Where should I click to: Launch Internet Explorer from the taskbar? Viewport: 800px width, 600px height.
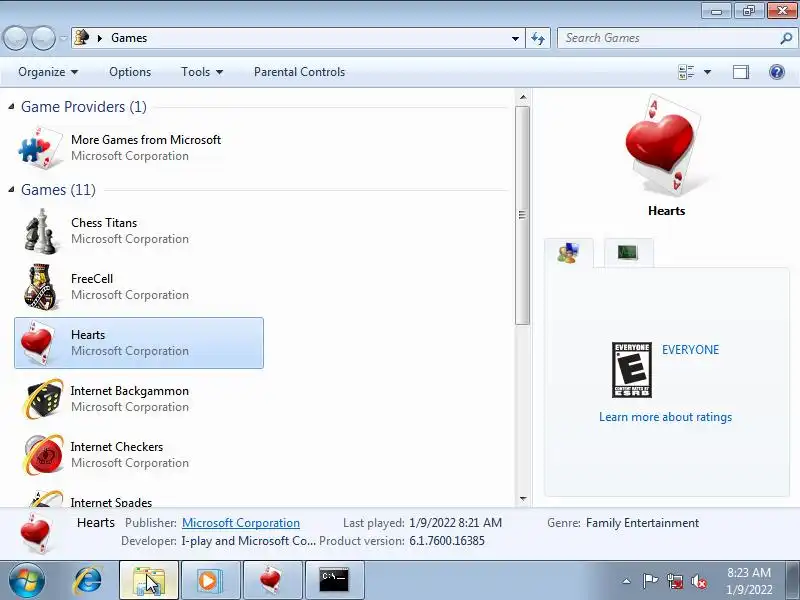(88, 580)
